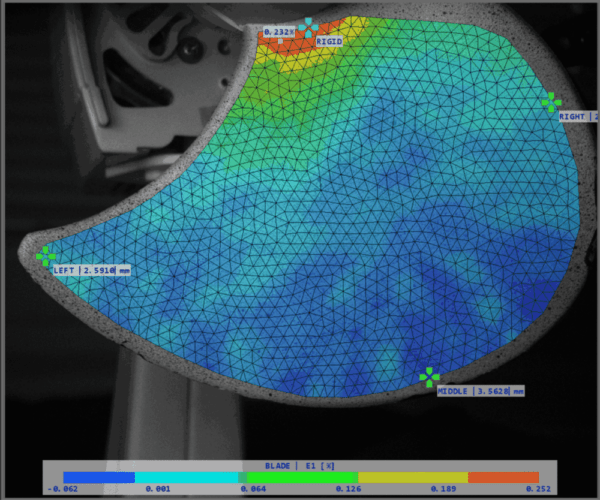Image resolution: width=600 pixels, height=500 pixels.
Task: Pick the yellow legend color segment
Action: pyautogui.click(x=413, y=478)
